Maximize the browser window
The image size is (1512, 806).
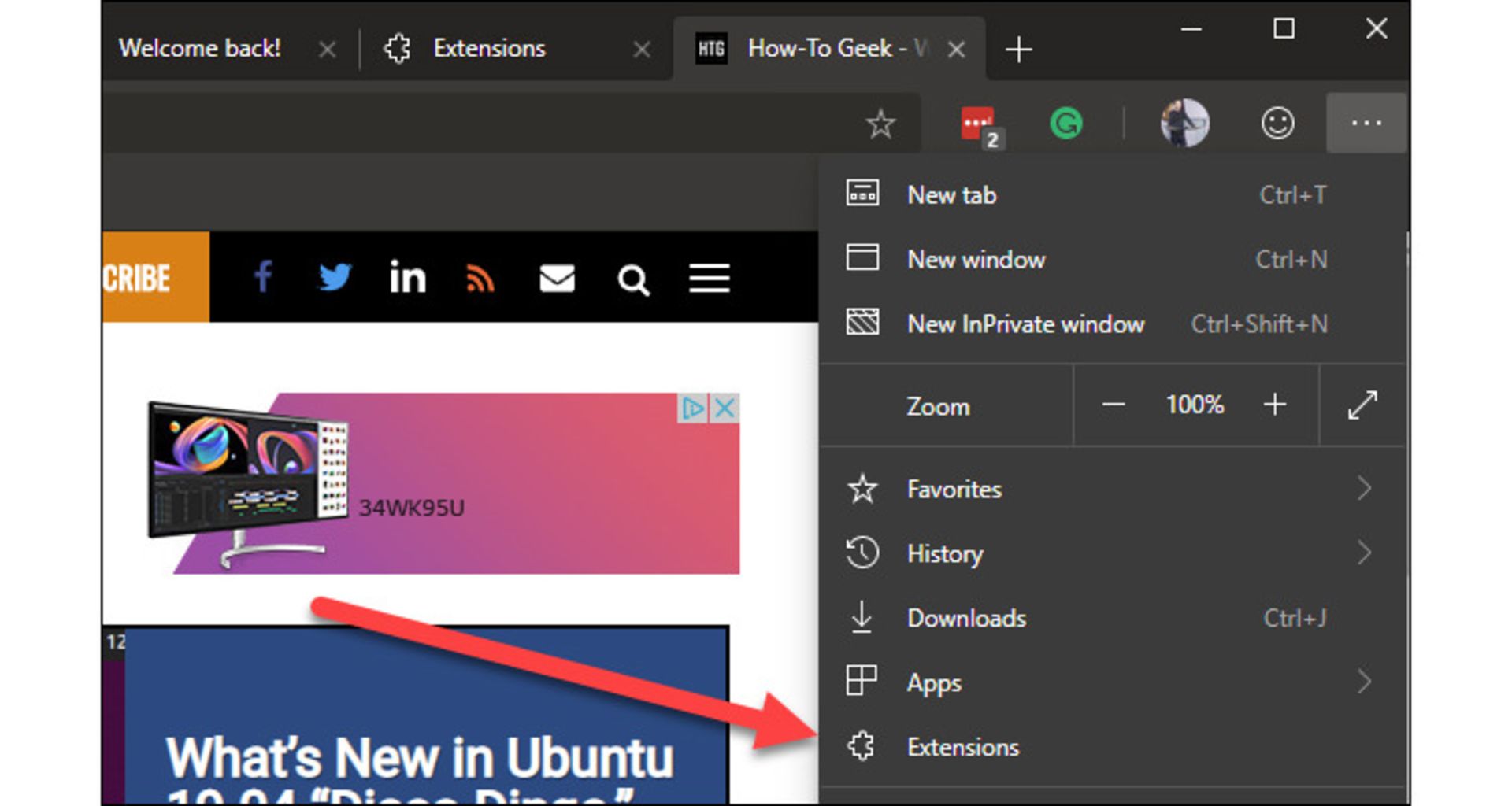pos(1284,29)
